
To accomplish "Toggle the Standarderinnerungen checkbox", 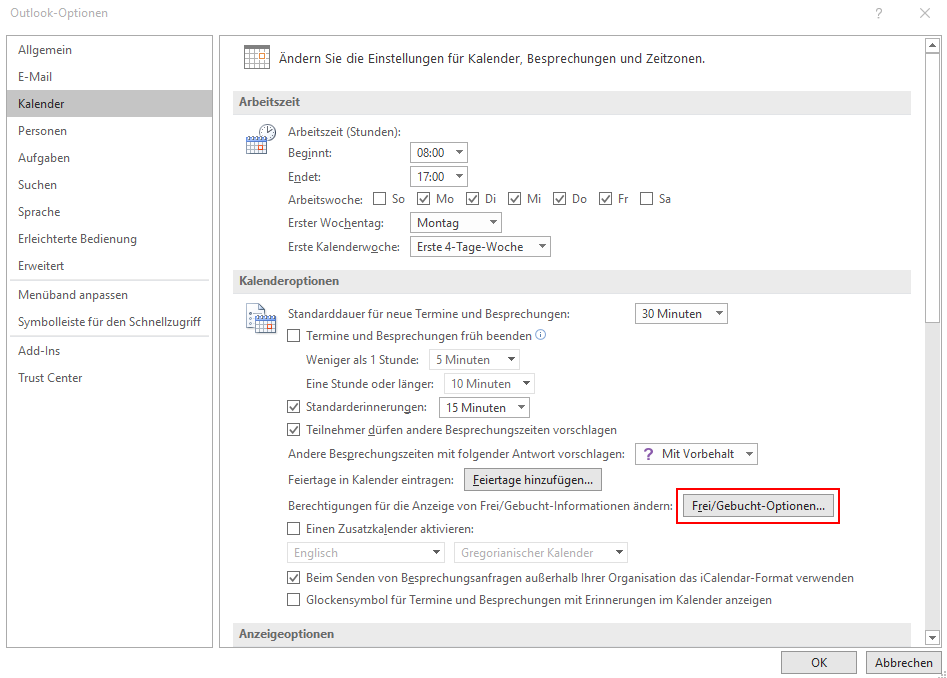I will [294, 407].
